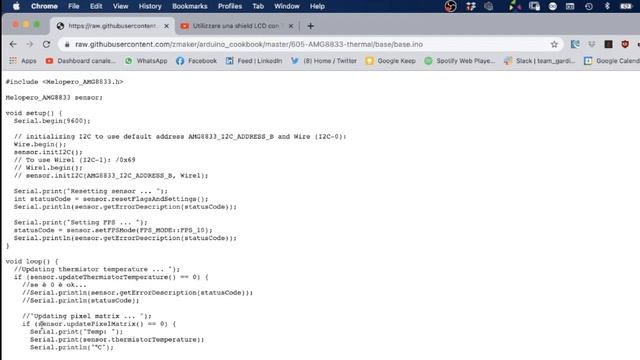Open the Help menu
640x360 pixels.
[x=317, y=6]
